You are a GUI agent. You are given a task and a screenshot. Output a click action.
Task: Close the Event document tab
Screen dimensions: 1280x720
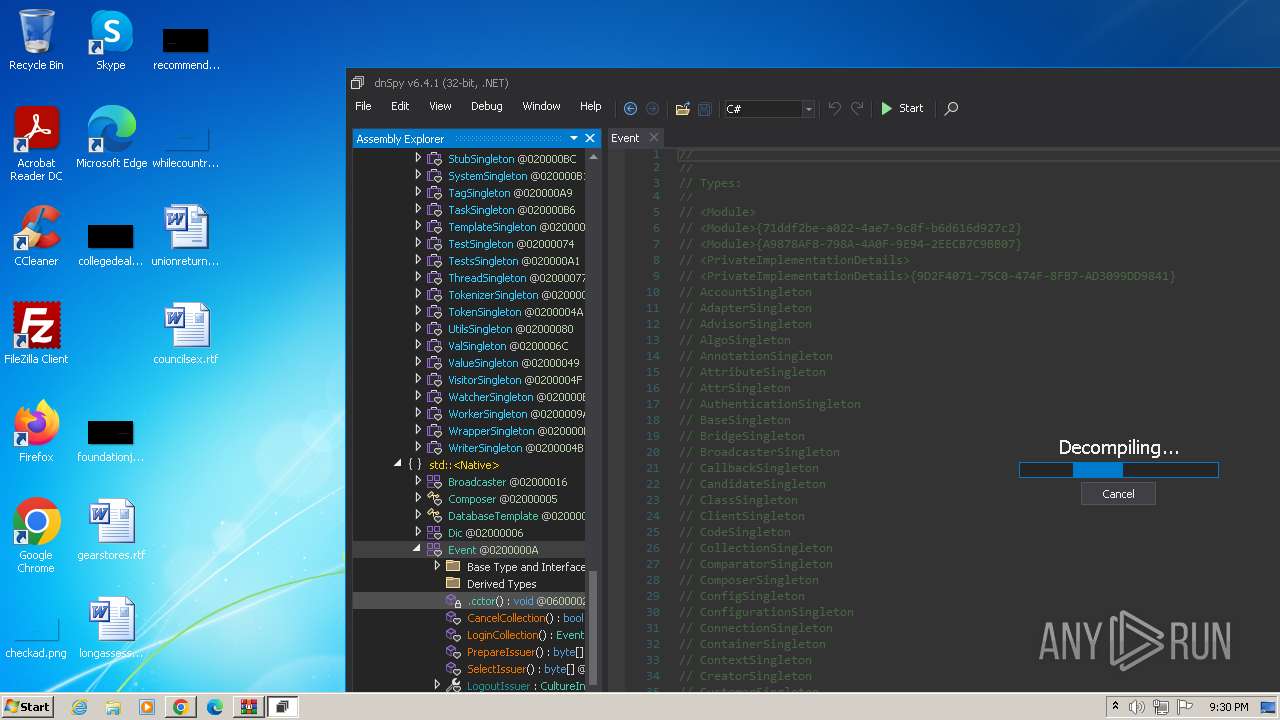pyautogui.click(x=654, y=138)
